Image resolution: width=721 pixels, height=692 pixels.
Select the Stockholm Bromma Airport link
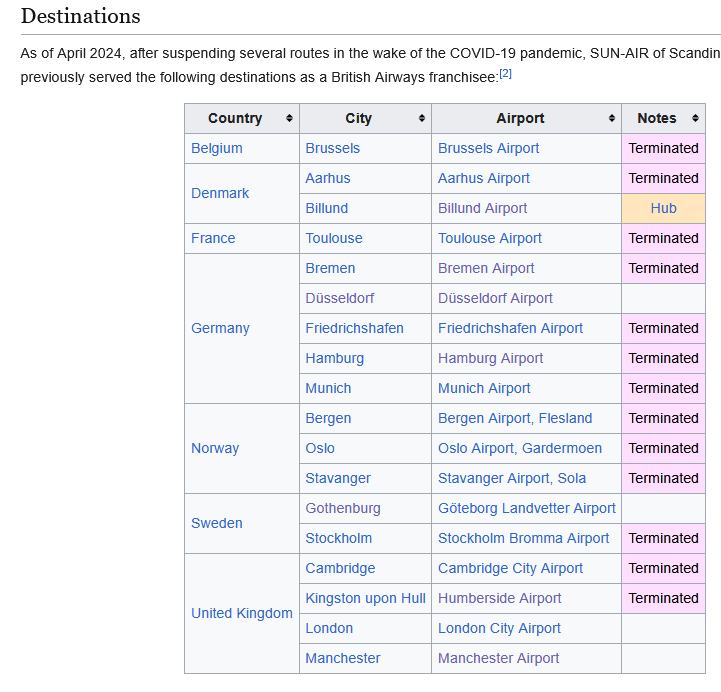[523, 538]
